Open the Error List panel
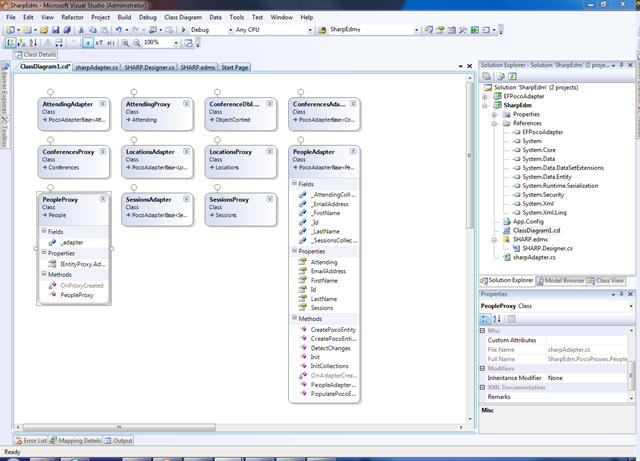The width and height of the screenshot is (640, 461). [31, 441]
